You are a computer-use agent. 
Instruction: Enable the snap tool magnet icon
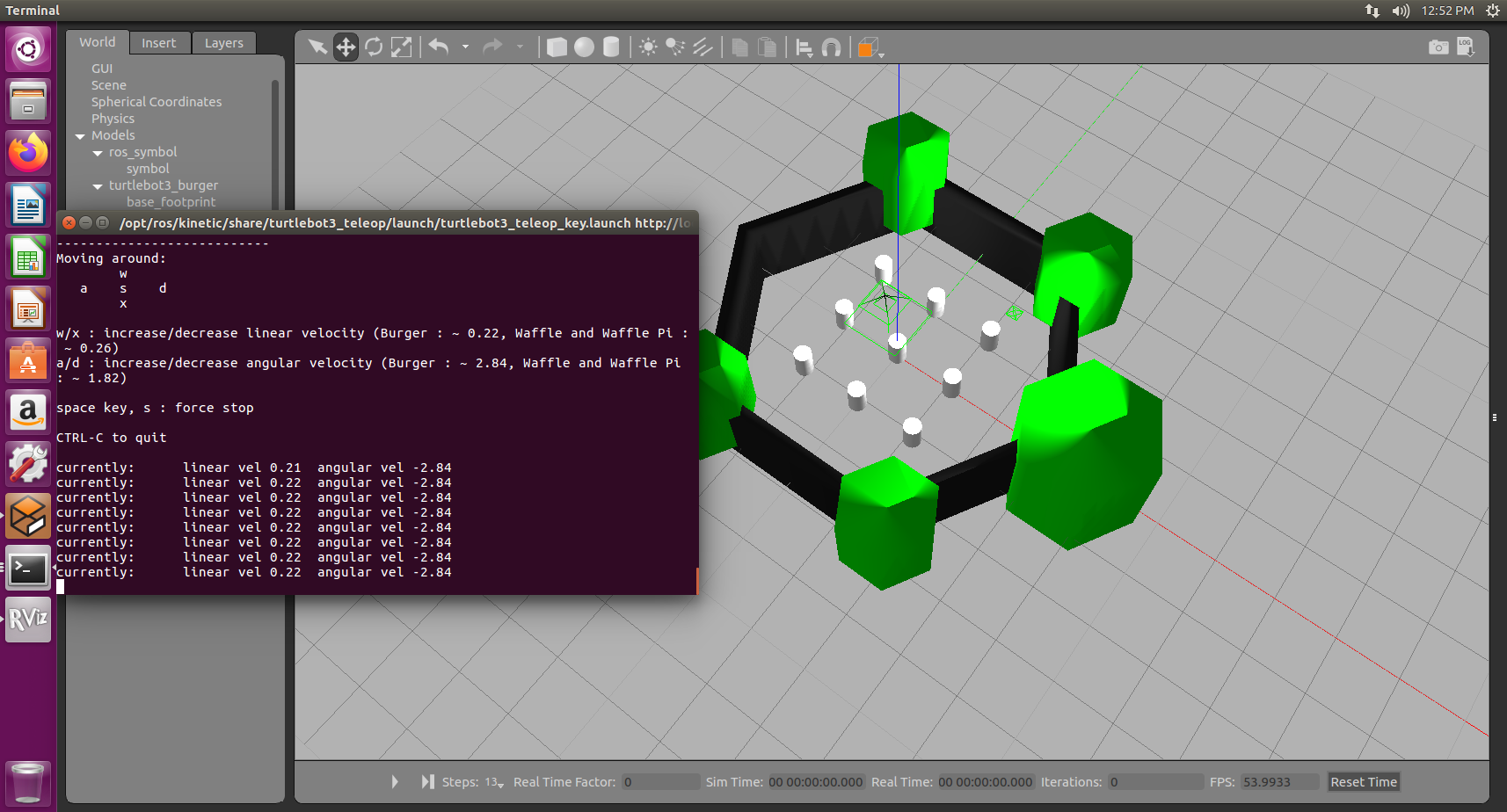[831, 47]
